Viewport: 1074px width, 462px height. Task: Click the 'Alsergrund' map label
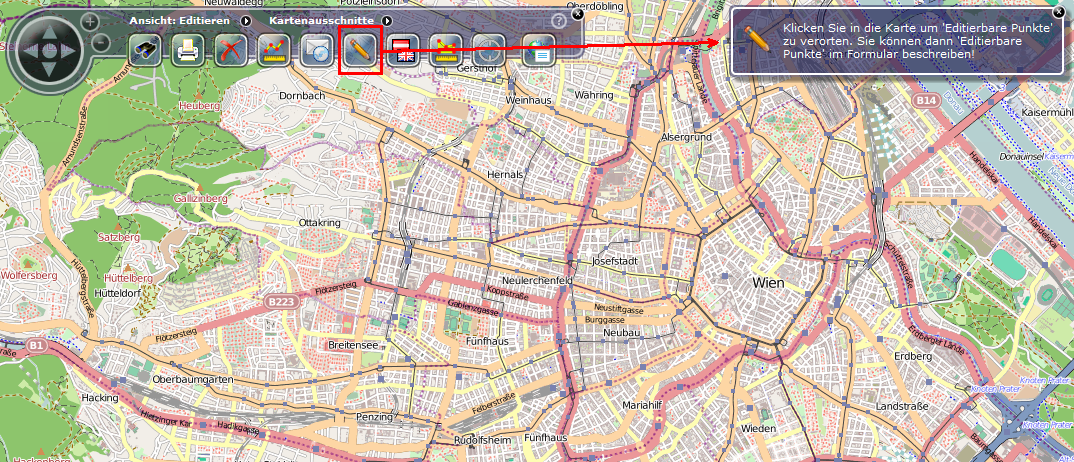pyautogui.click(x=686, y=138)
